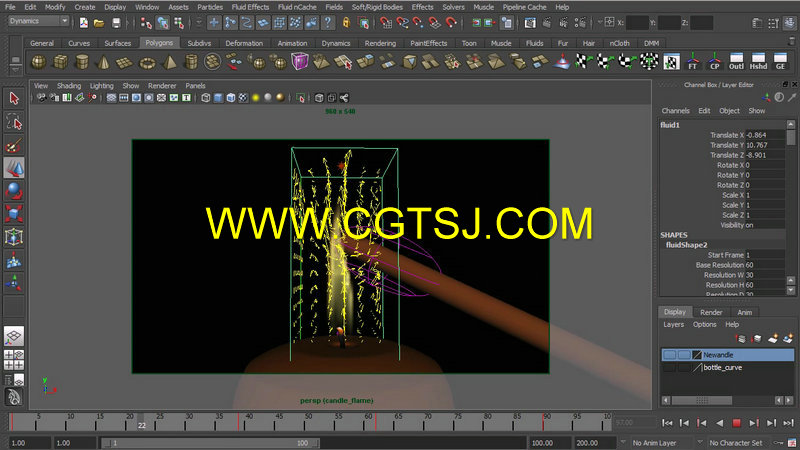Click Translate X value field

click(764, 135)
